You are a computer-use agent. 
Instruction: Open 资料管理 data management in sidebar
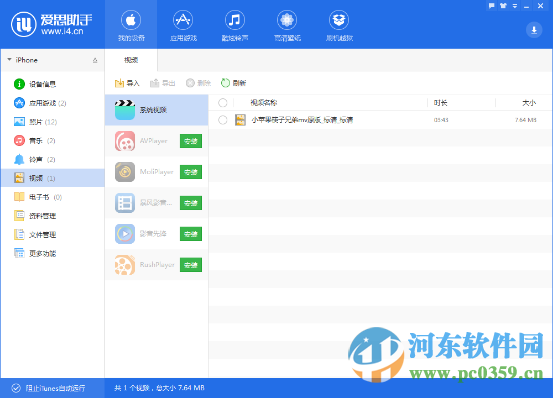tap(53, 216)
